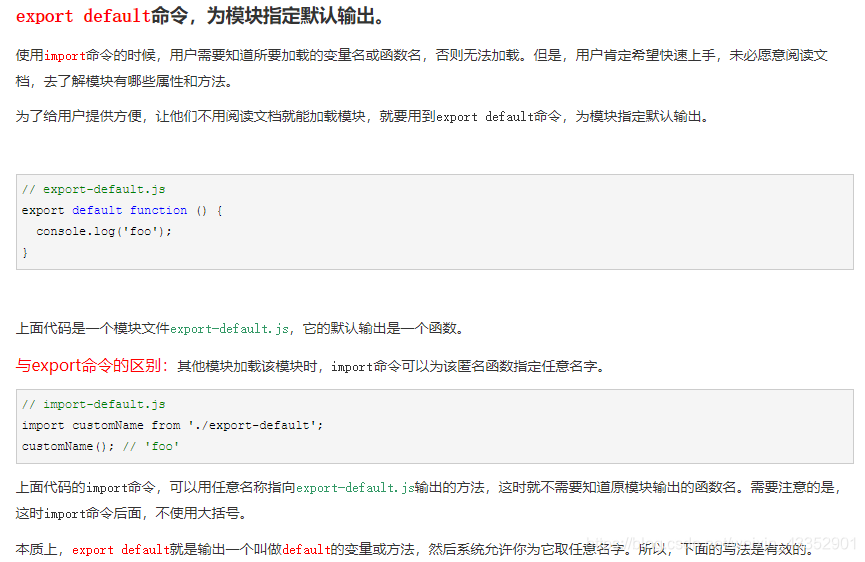Click the red 'default' before 的变量或方法
The width and height of the screenshot is (865, 562).
306,550
